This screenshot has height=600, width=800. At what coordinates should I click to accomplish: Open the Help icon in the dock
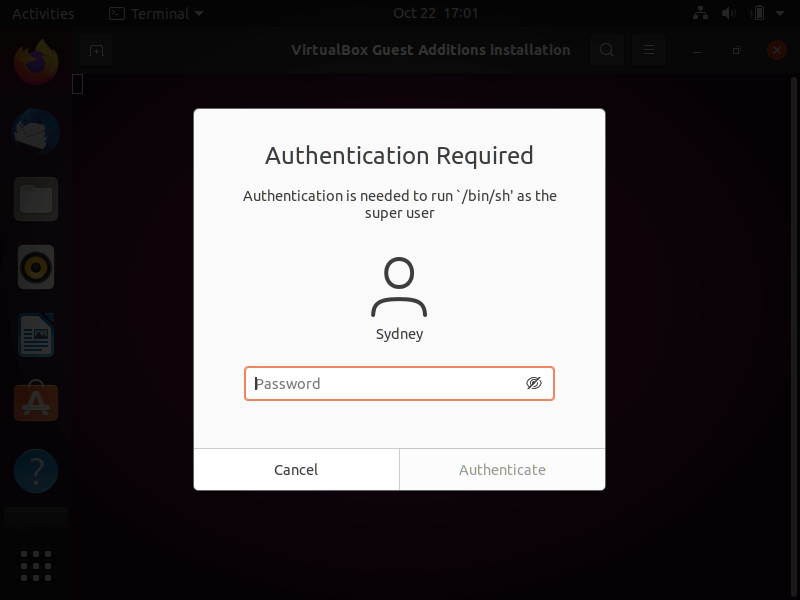[x=35, y=470]
